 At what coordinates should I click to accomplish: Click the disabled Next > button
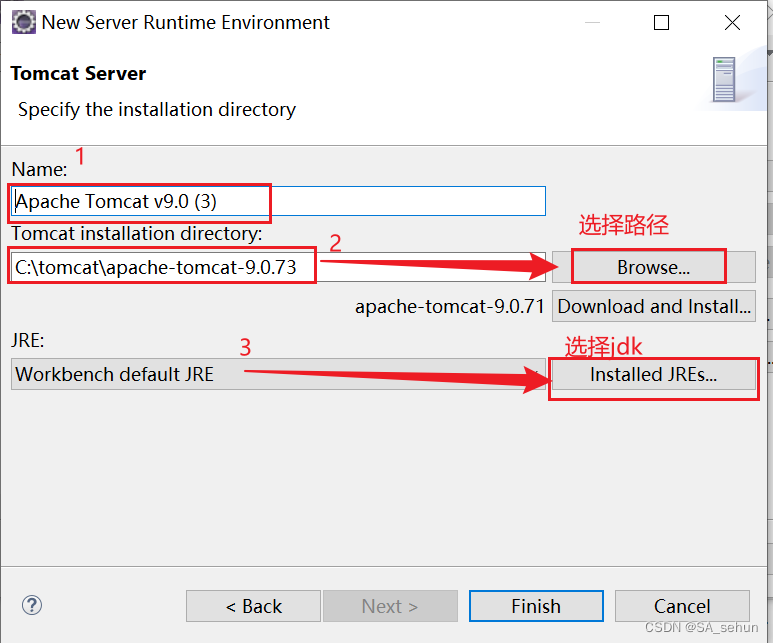[390, 606]
